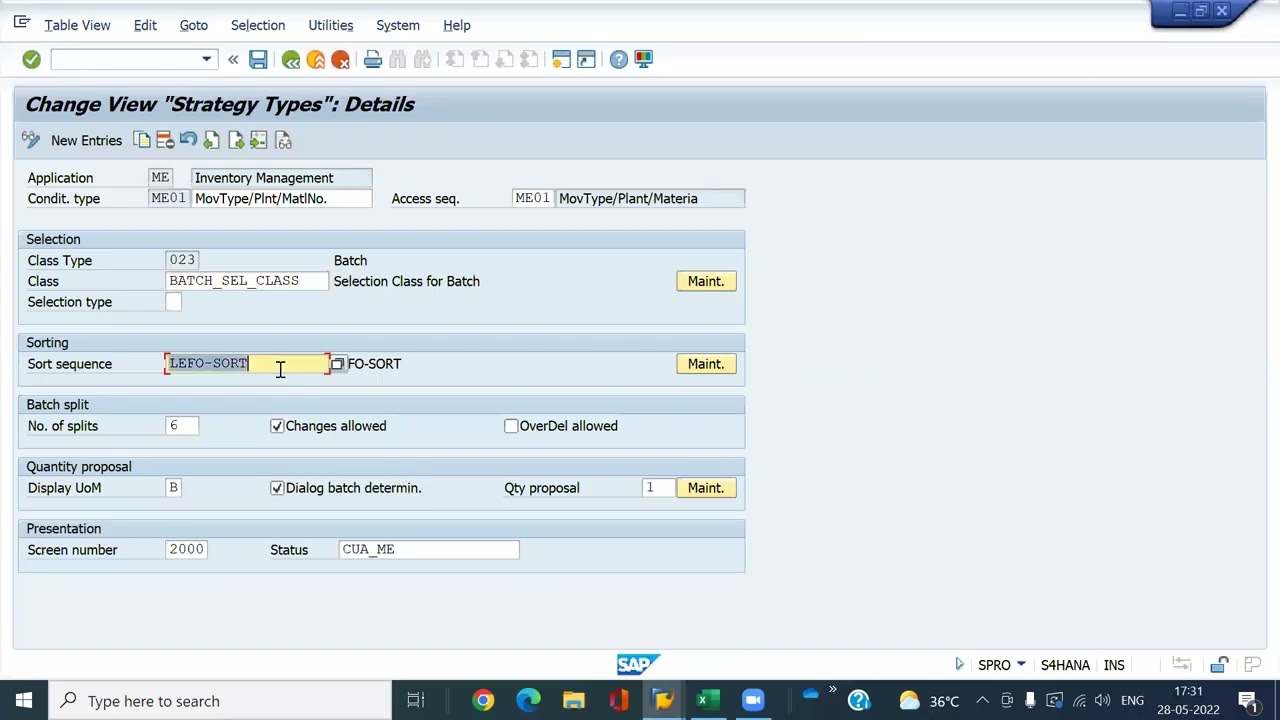Click the Display UoM field
The width and height of the screenshot is (1280, 720).
[174, 488]
